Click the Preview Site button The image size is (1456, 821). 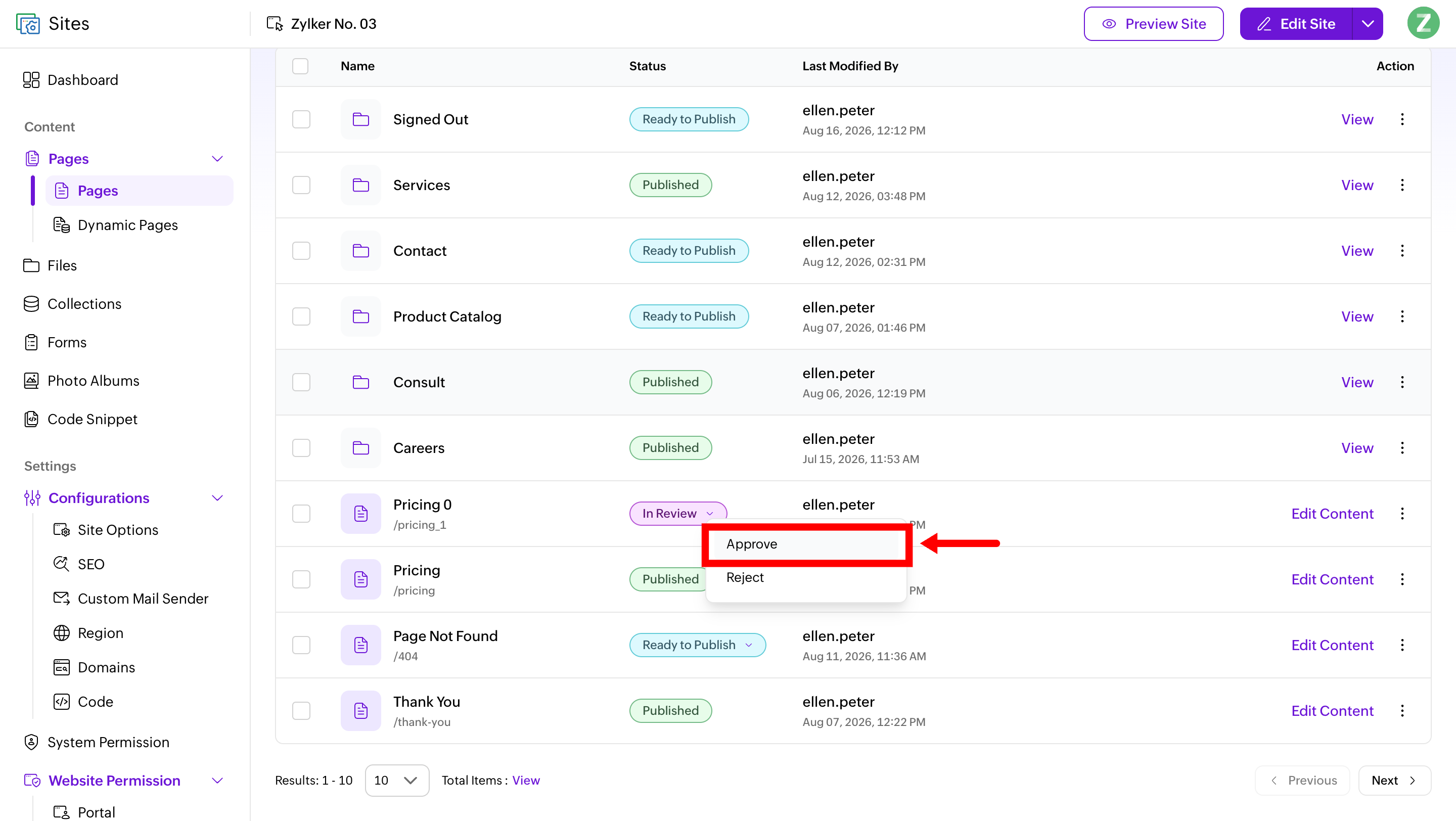1154,24
